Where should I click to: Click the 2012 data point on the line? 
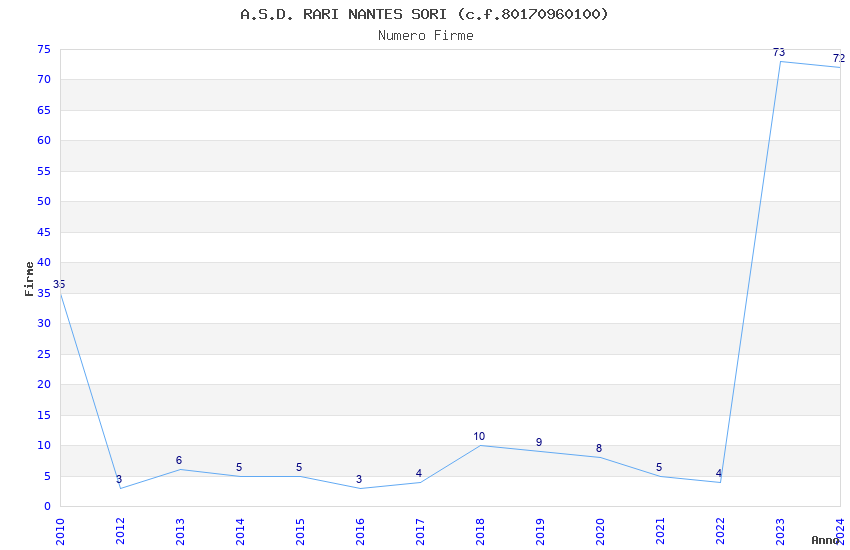click(120, 488)
